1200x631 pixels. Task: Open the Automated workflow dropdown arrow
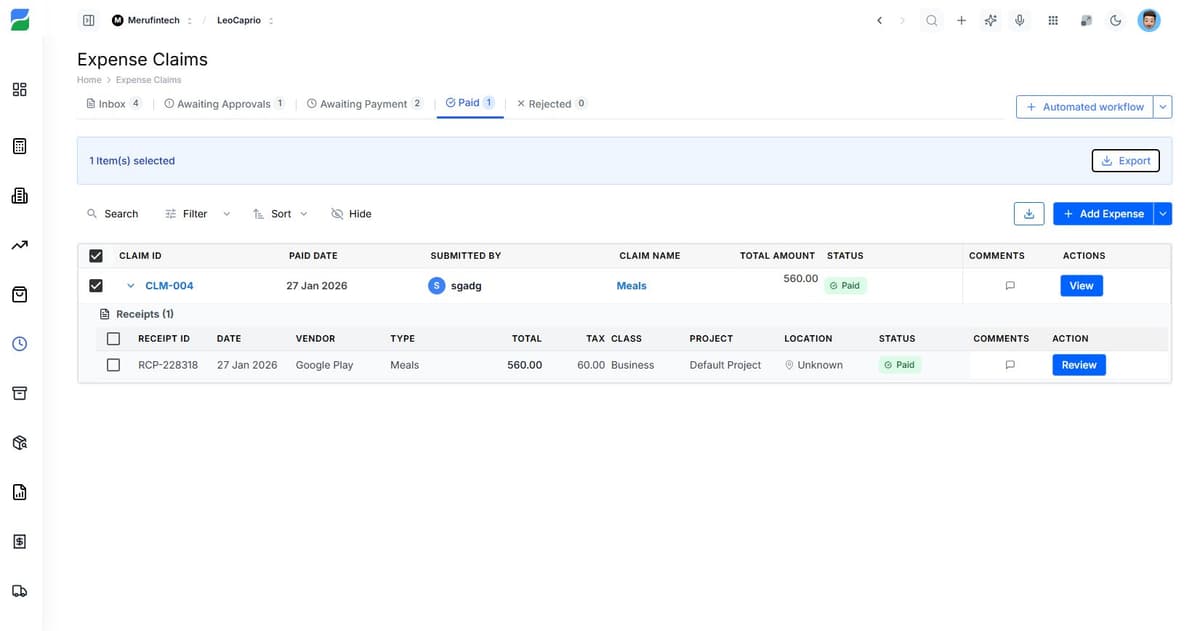1162,106
